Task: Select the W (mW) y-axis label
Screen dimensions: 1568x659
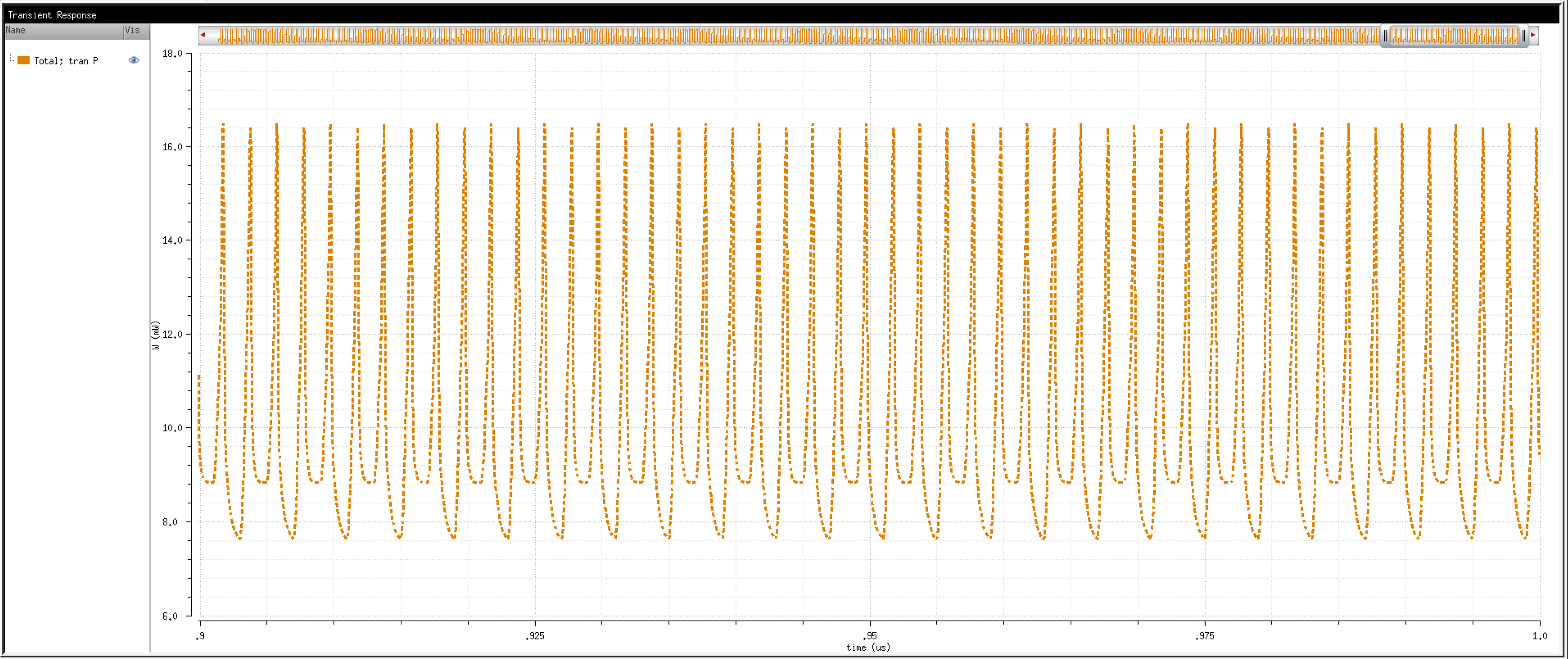Action: pos(156,335)
